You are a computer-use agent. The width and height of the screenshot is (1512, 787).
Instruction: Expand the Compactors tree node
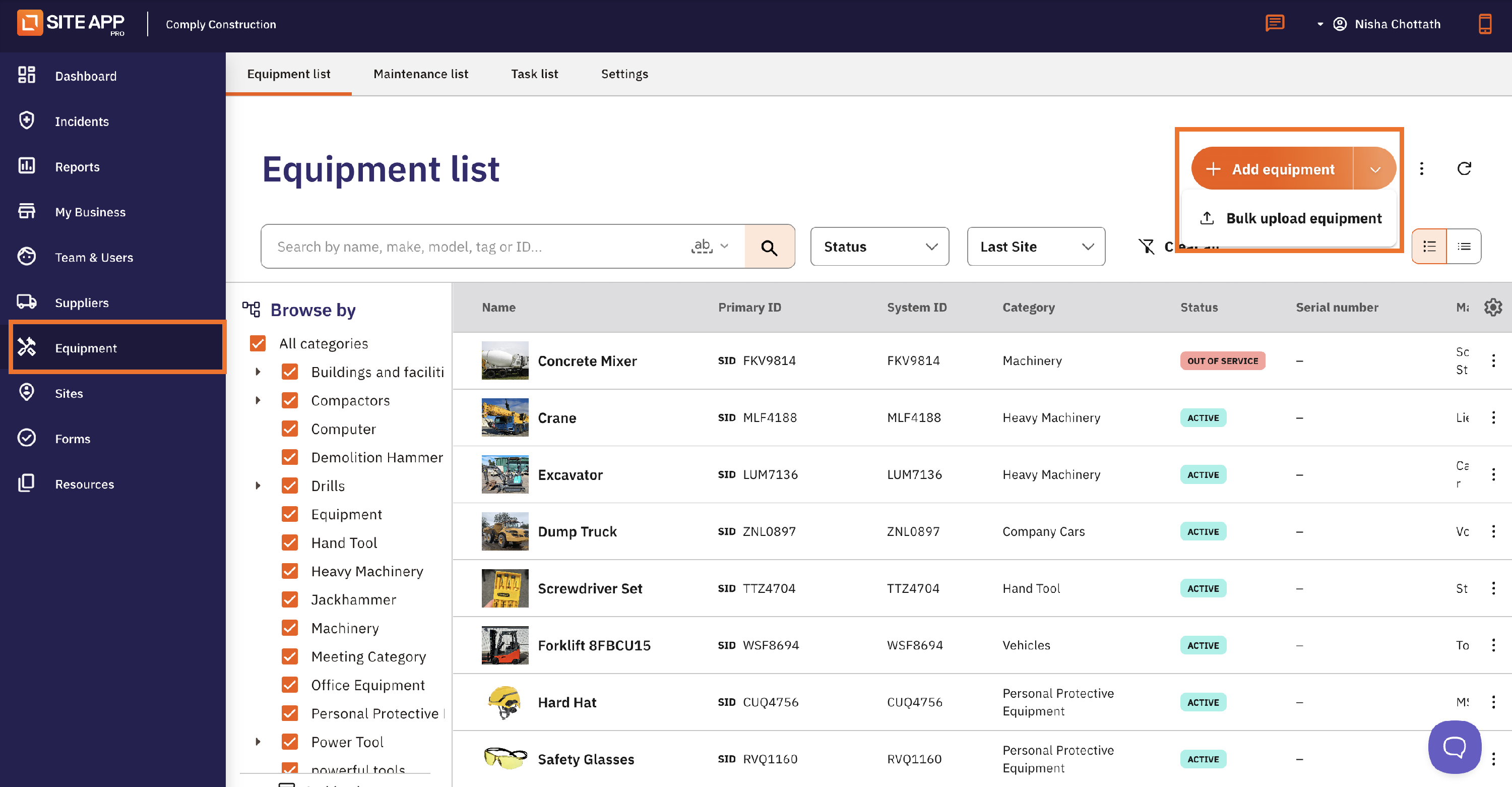(x=258, y=400)
